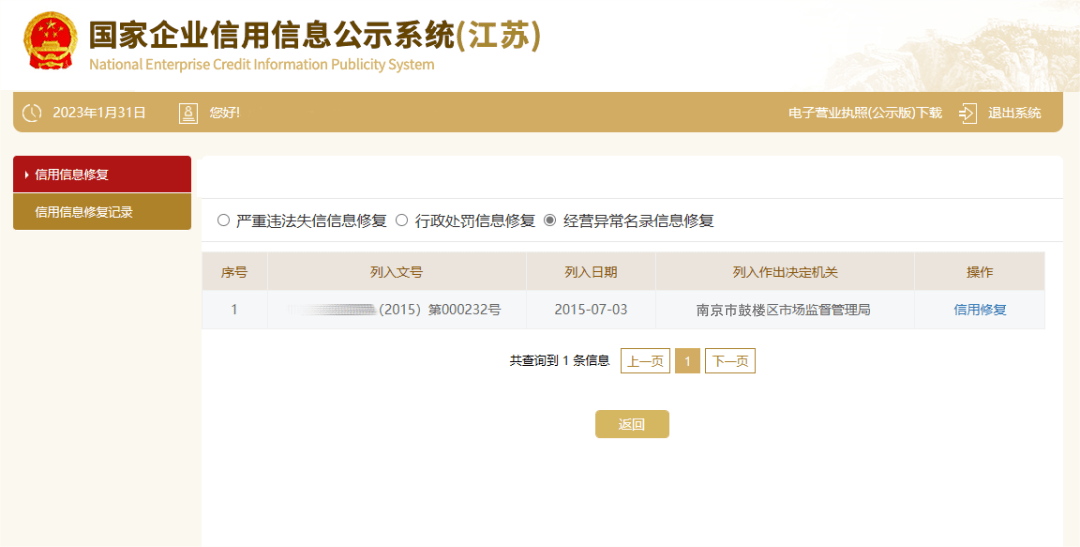This screenshot has height=547, width=1080.
Task: Select 经营异常名录信息修复 radio button
Action: [550, 221]
